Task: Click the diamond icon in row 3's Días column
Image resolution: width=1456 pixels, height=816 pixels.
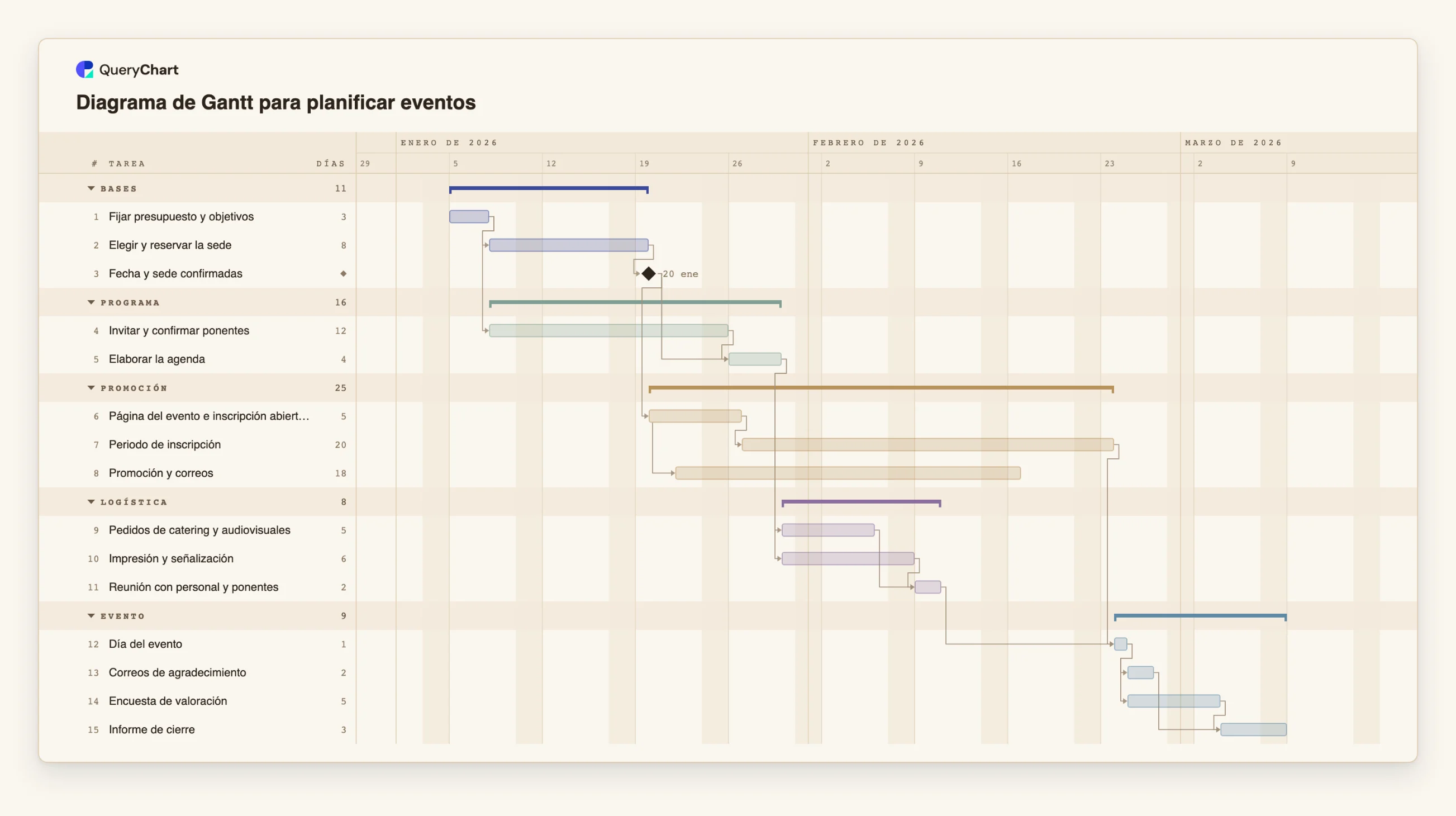Action: [343, 274]
